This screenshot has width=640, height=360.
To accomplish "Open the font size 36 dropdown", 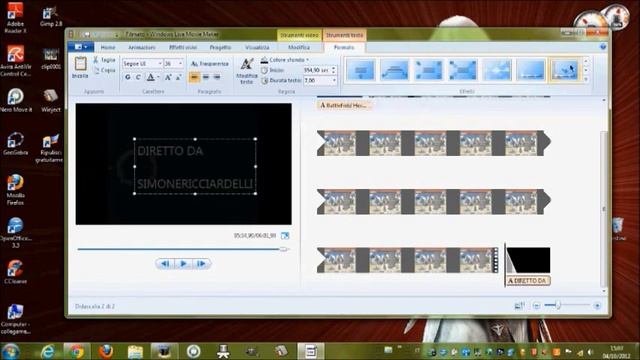I will (x=180, y=64).
